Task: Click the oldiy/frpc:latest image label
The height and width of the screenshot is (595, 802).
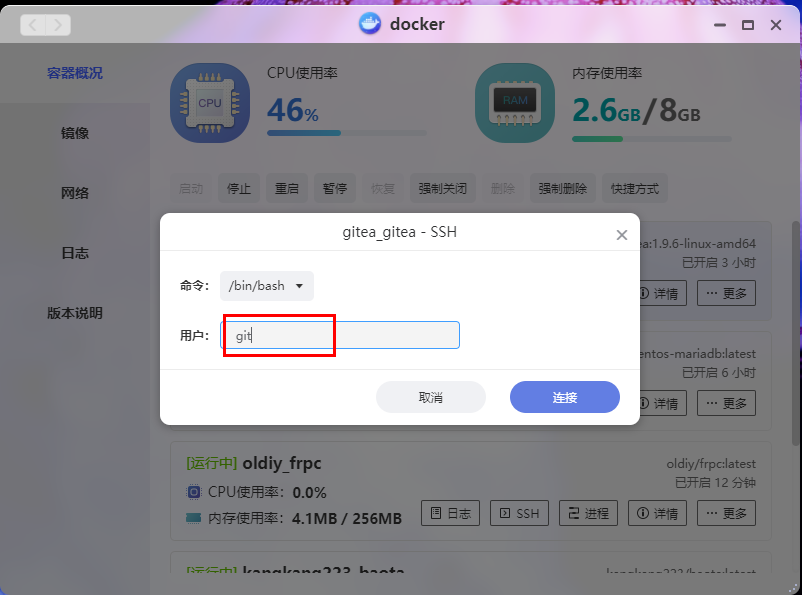Action: click(x=711, y=464)
